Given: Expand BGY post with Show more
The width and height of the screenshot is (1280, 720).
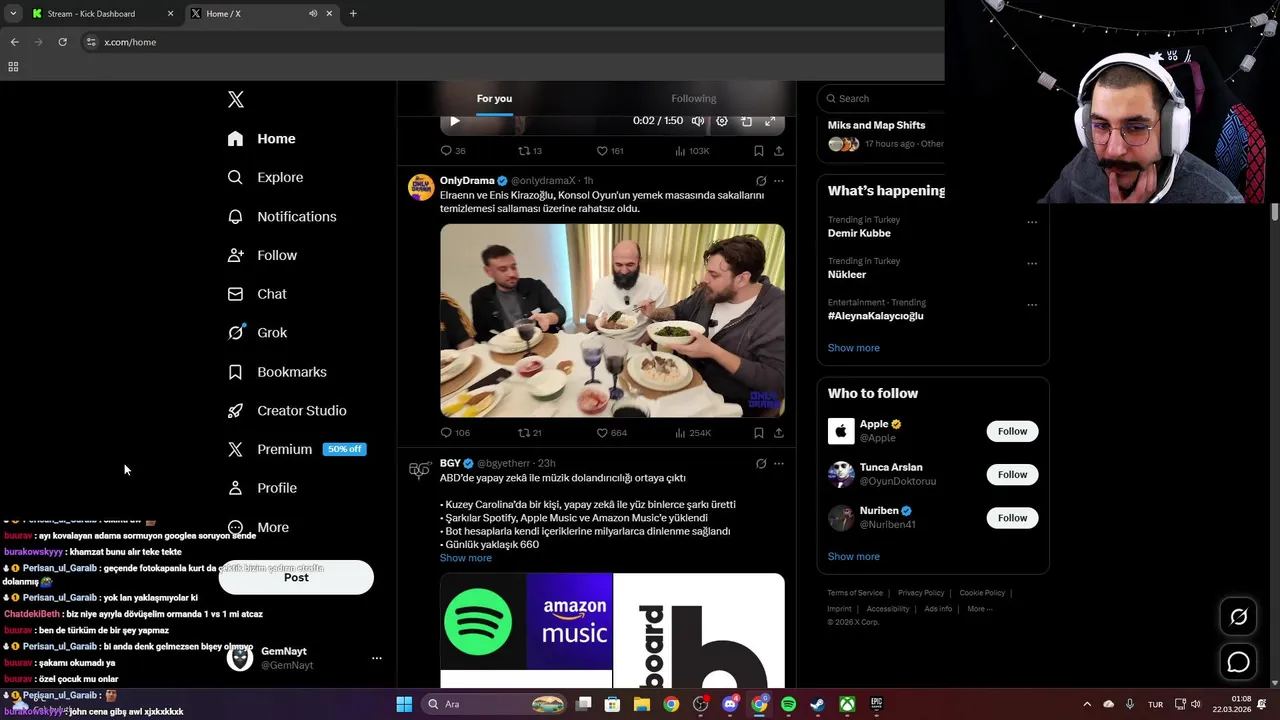Looking at the screenshot, I should tap(465, 558).
